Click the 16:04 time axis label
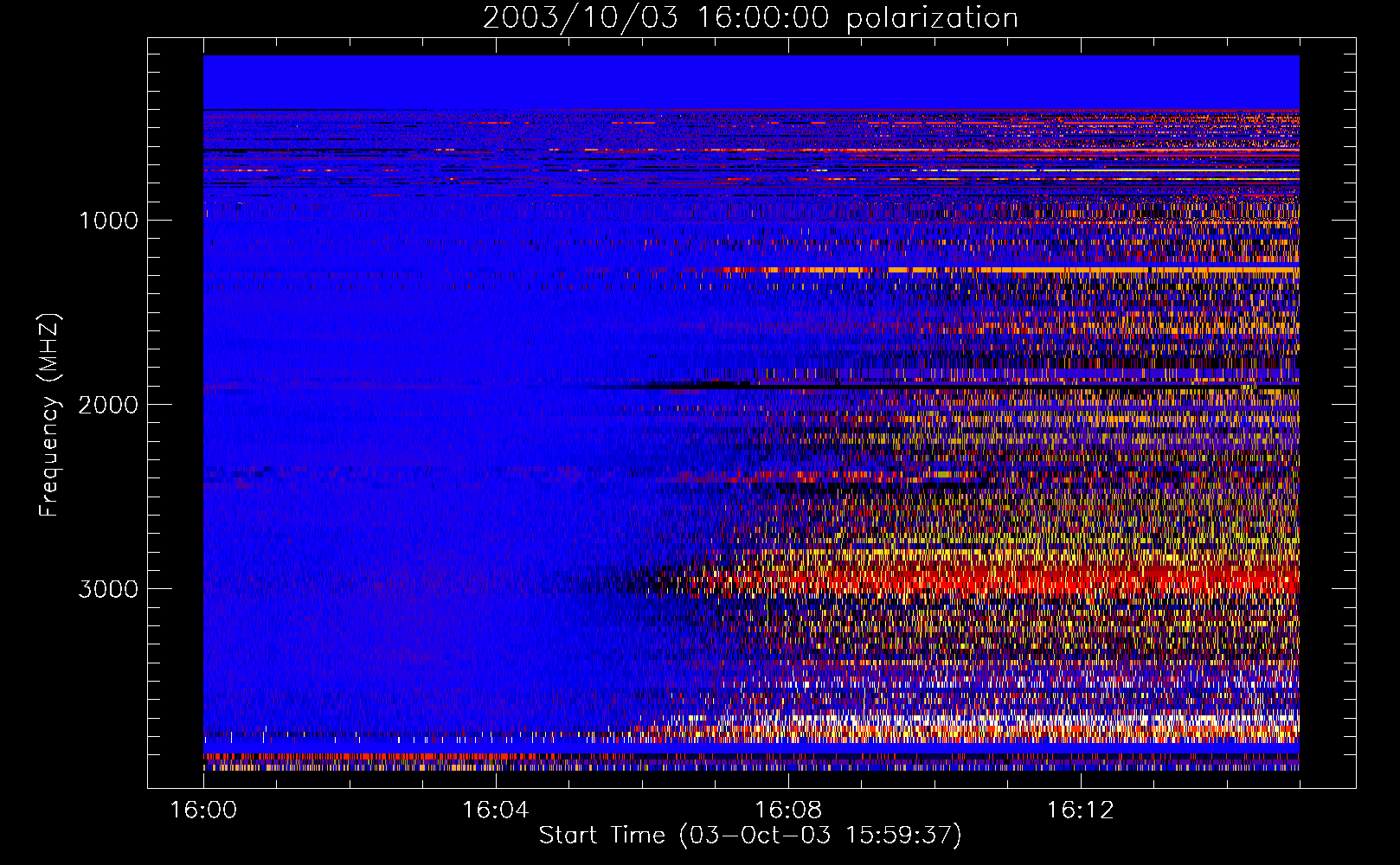Screen dimensions: 1400x865 click(495, 810)
